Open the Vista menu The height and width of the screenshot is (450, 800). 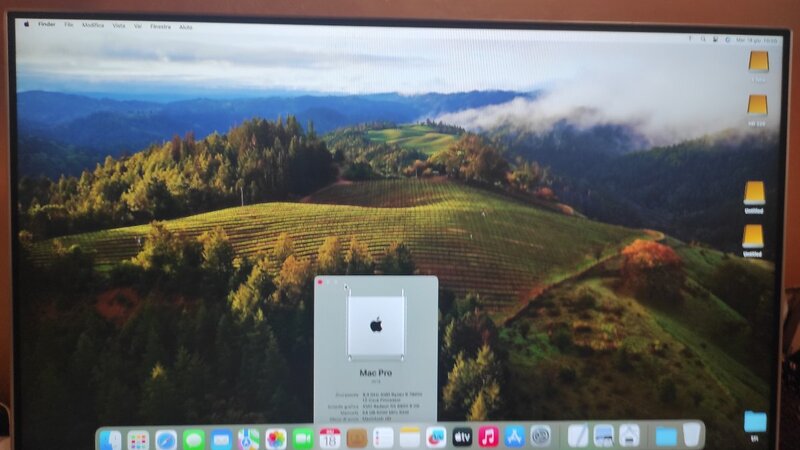click(118, 26)
